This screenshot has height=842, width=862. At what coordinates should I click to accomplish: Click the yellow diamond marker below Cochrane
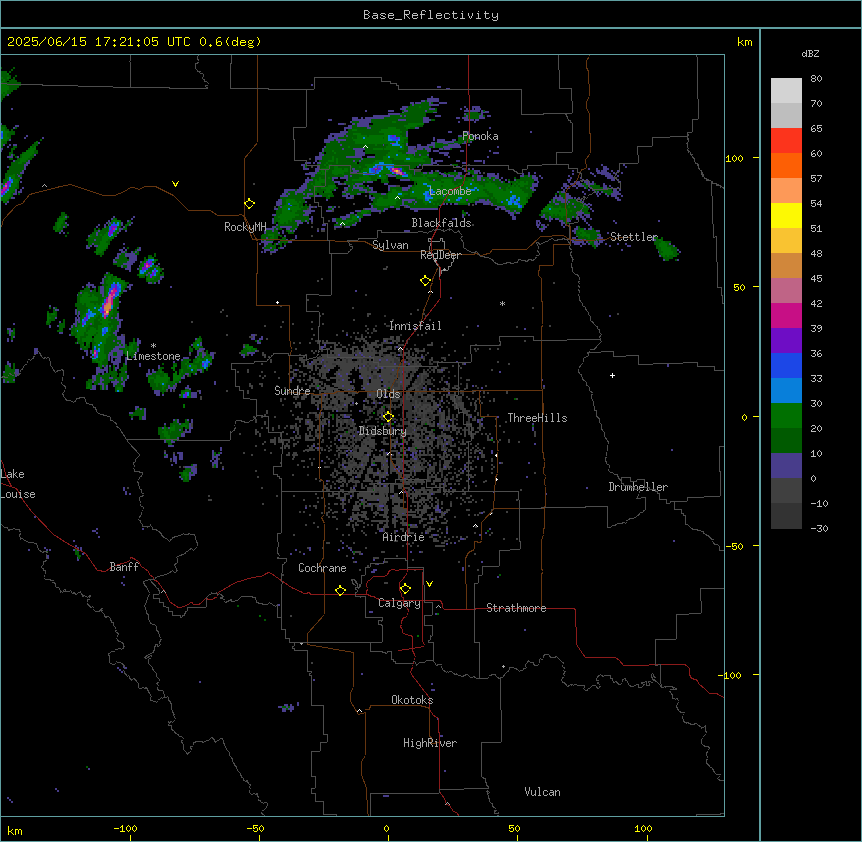point(340,590)
